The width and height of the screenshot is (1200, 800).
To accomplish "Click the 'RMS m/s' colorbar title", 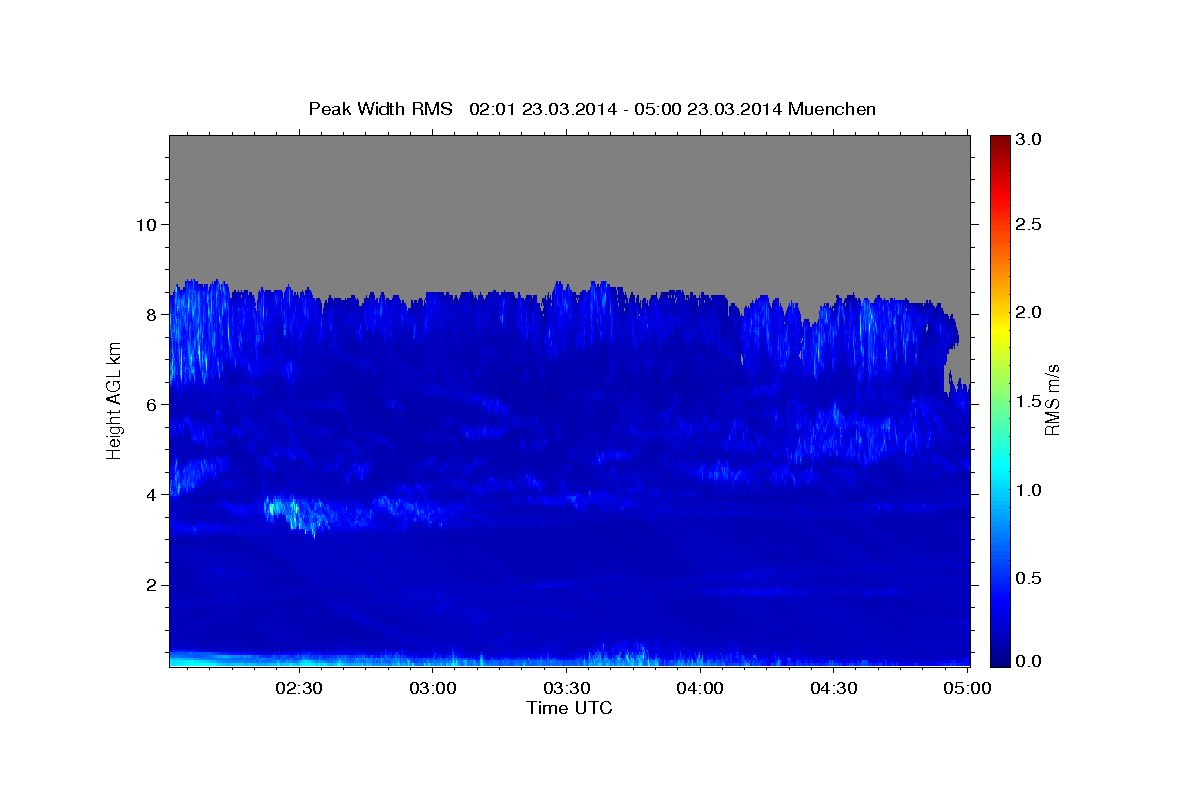I will 1053,400.
